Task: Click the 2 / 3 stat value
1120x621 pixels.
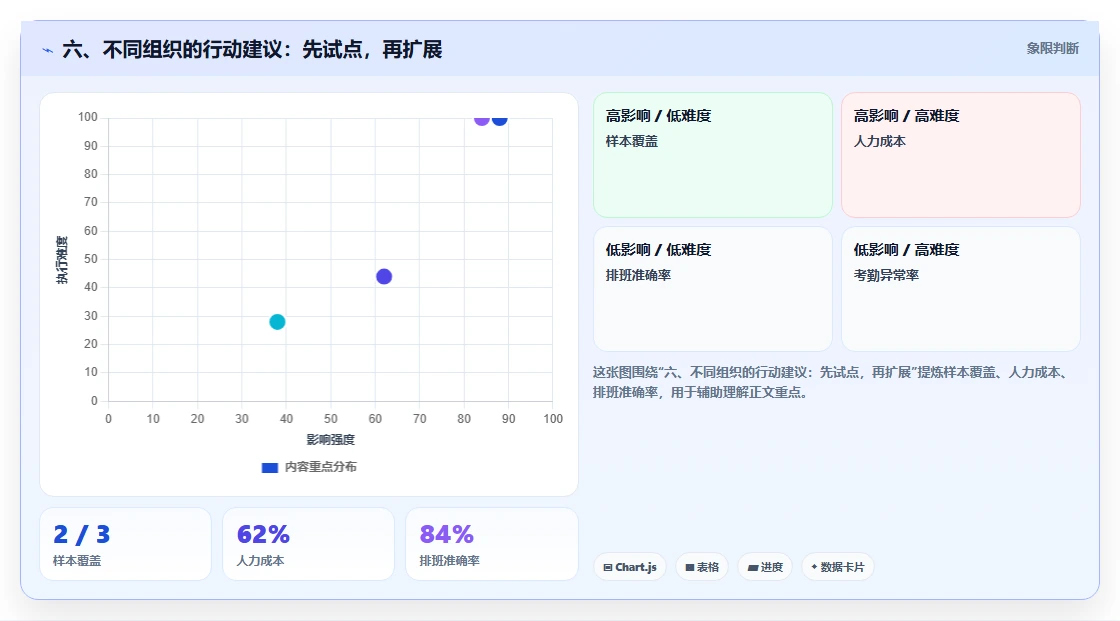Action: coord(81,535)
